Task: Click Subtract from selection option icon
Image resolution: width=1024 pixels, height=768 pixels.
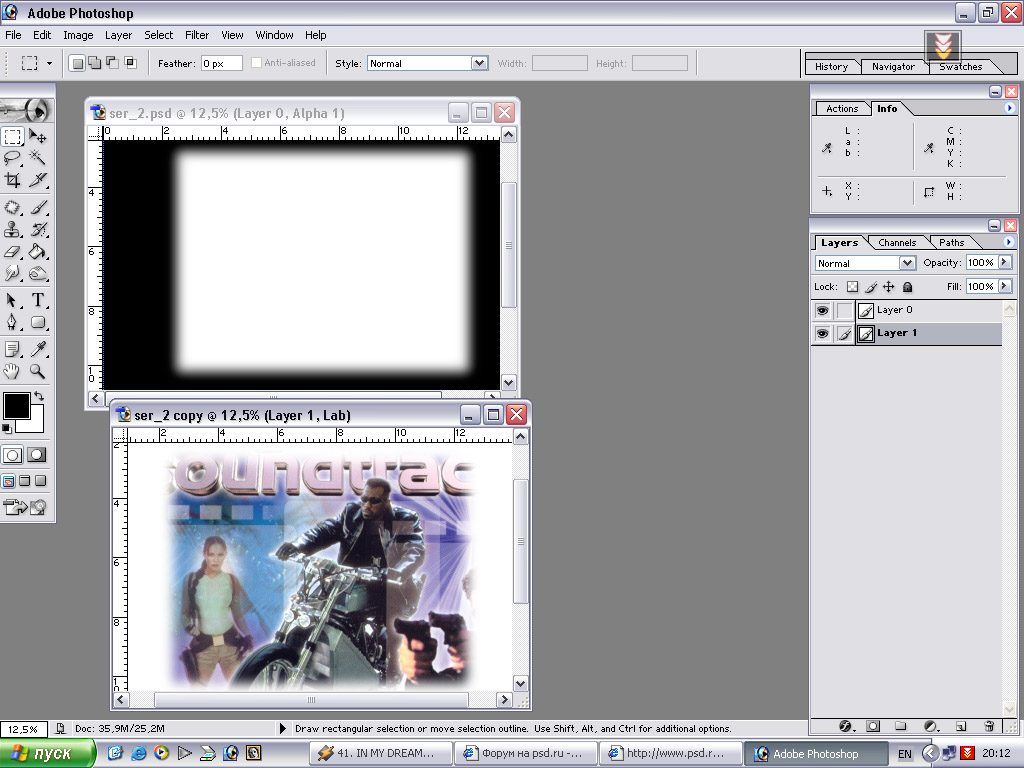Action: pyautogui.click(x=112, y=63)
